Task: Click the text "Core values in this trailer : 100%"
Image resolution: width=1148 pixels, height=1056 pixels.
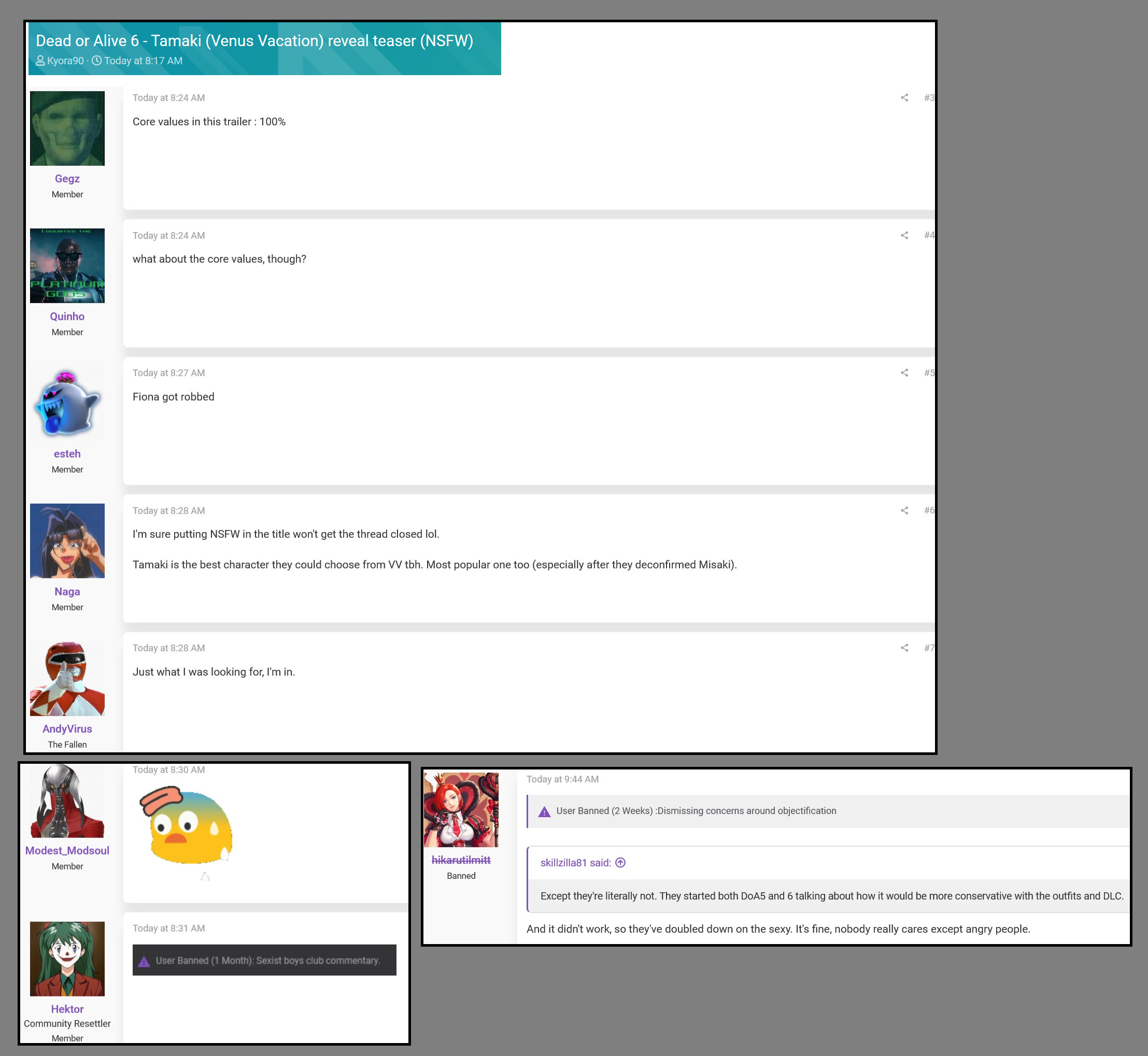Action: (x=209, y=122)
